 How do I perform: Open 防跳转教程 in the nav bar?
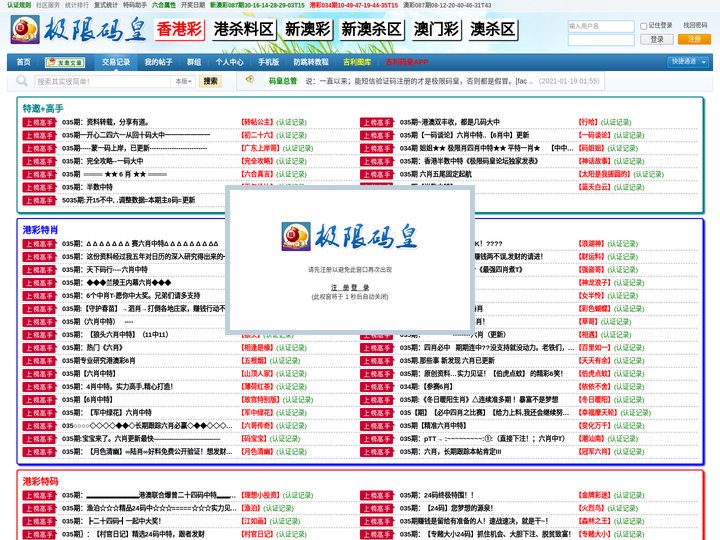311,62
